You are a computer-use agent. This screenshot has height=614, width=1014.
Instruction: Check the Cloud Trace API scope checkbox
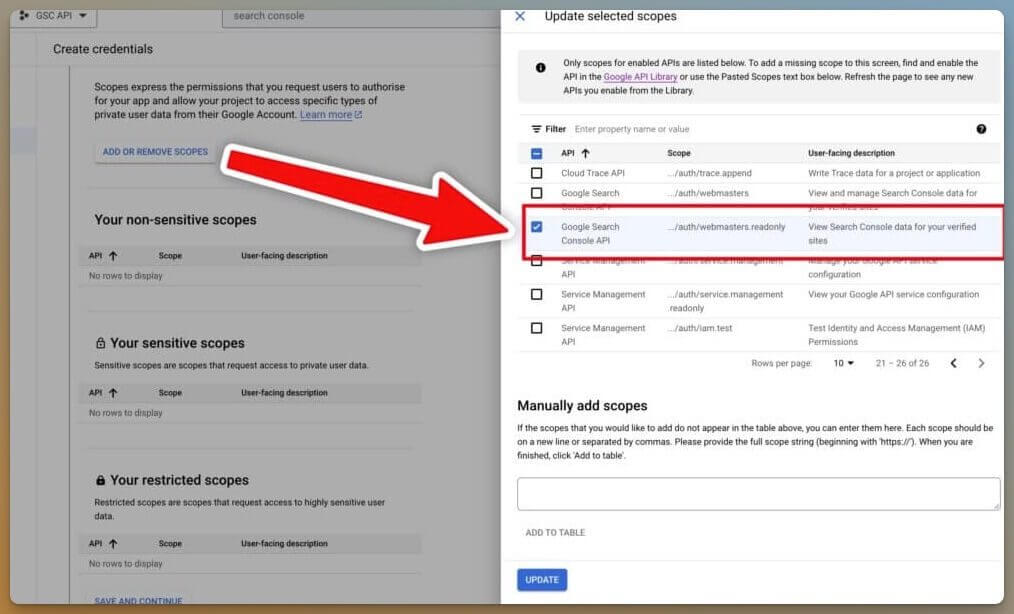[536, 173]
